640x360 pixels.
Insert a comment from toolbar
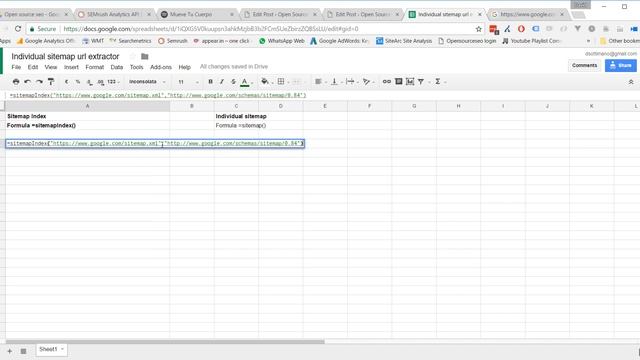pyautogui.click(x=399, y=82)
